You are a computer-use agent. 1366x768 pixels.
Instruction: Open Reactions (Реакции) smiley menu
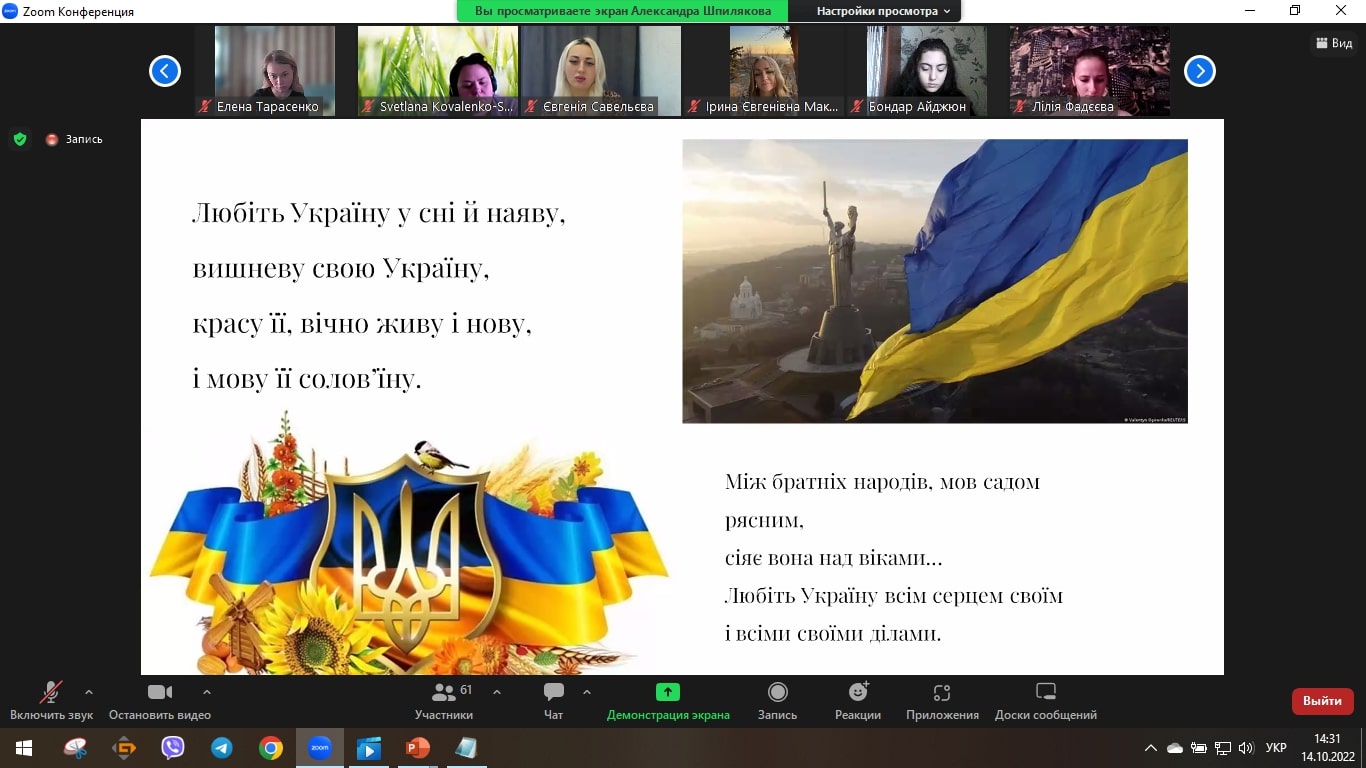point(858,692)
